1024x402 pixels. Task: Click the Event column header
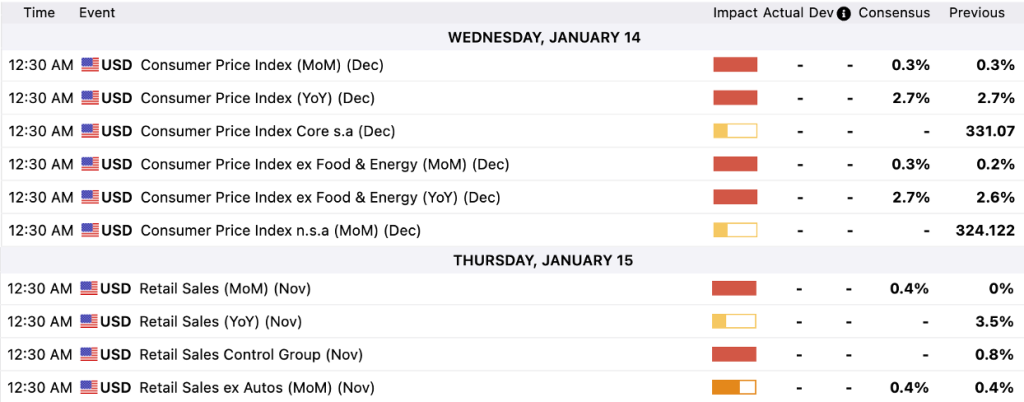pos(96,13)
